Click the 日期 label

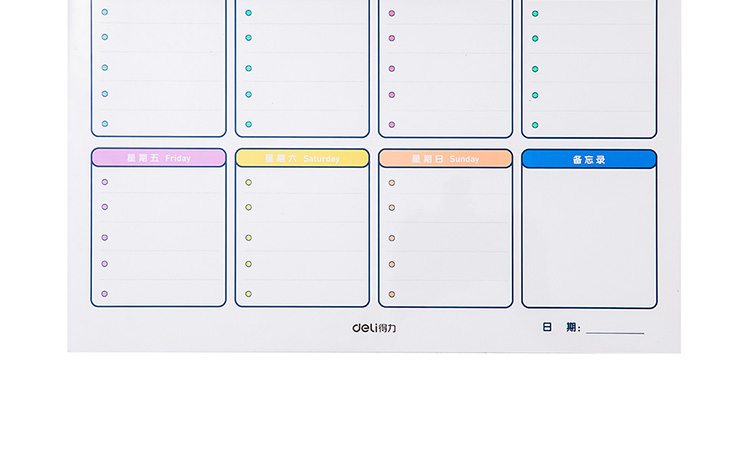562,327
